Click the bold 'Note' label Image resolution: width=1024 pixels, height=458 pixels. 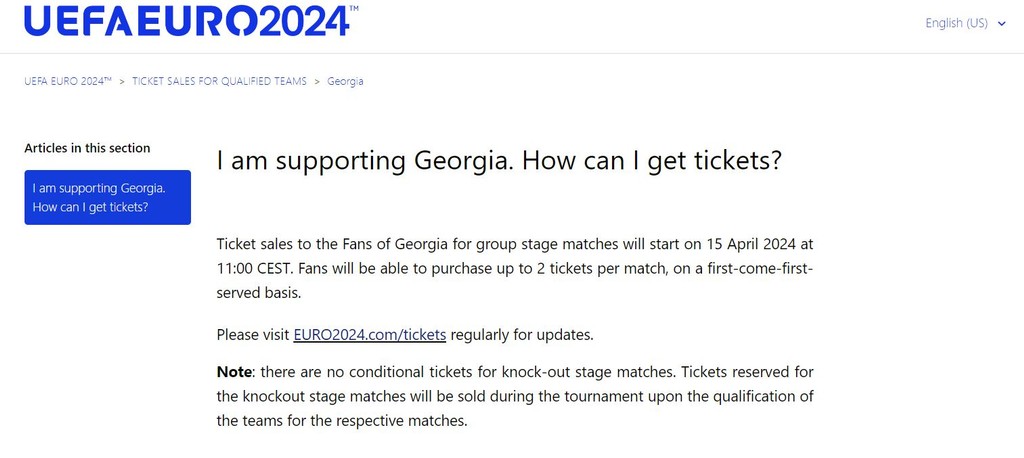pos(234,372)
